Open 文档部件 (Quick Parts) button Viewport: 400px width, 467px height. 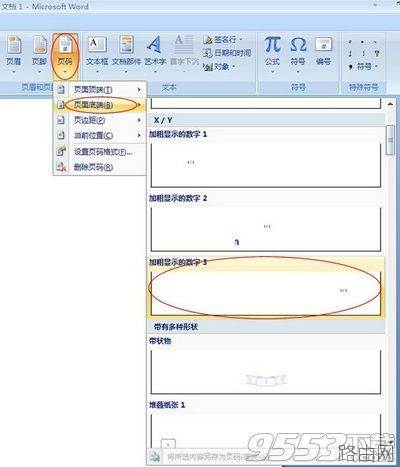pyautogui.click(x=126, y=53)
